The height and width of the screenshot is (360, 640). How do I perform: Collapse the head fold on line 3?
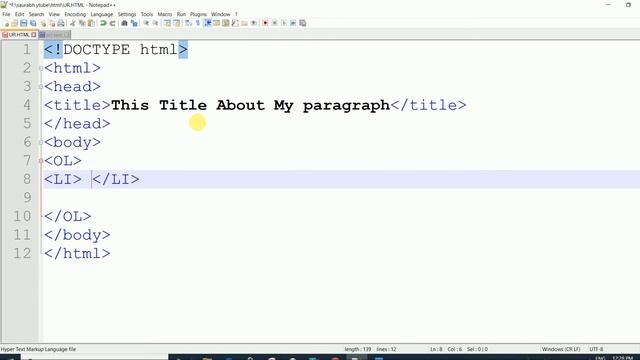coord(41,87)
